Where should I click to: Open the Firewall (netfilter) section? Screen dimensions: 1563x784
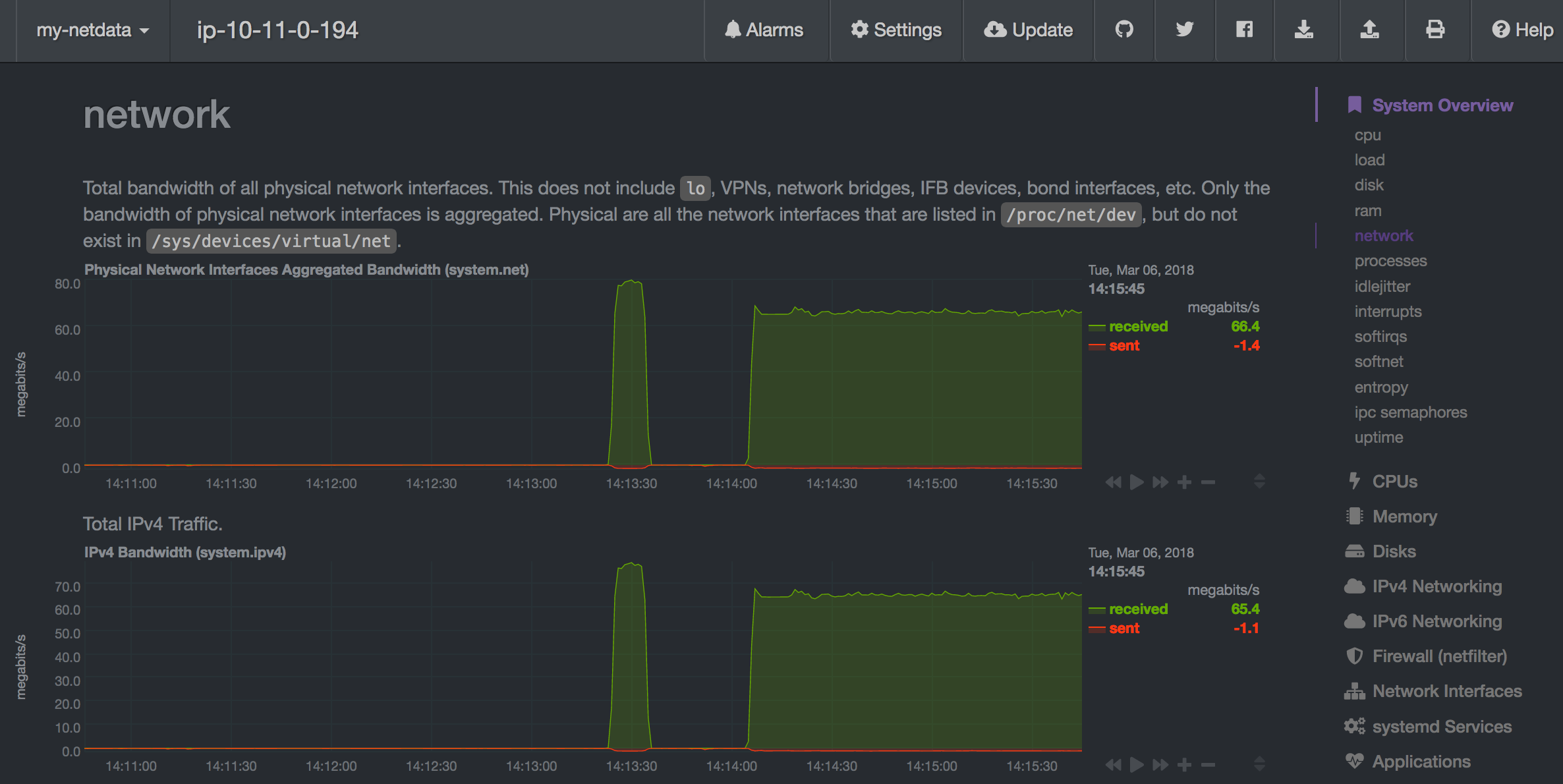click(1427, 656)
